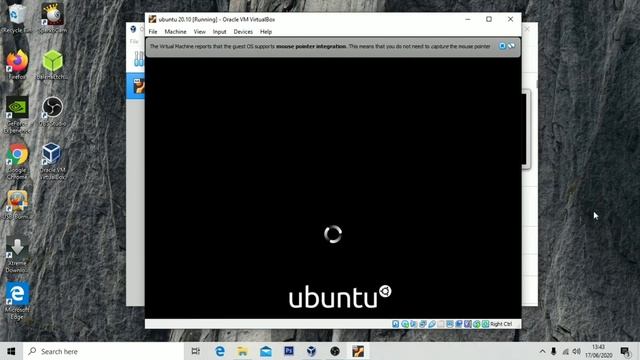Open the View menu
This screenshot has height=360, width=640.
(200, 32)
